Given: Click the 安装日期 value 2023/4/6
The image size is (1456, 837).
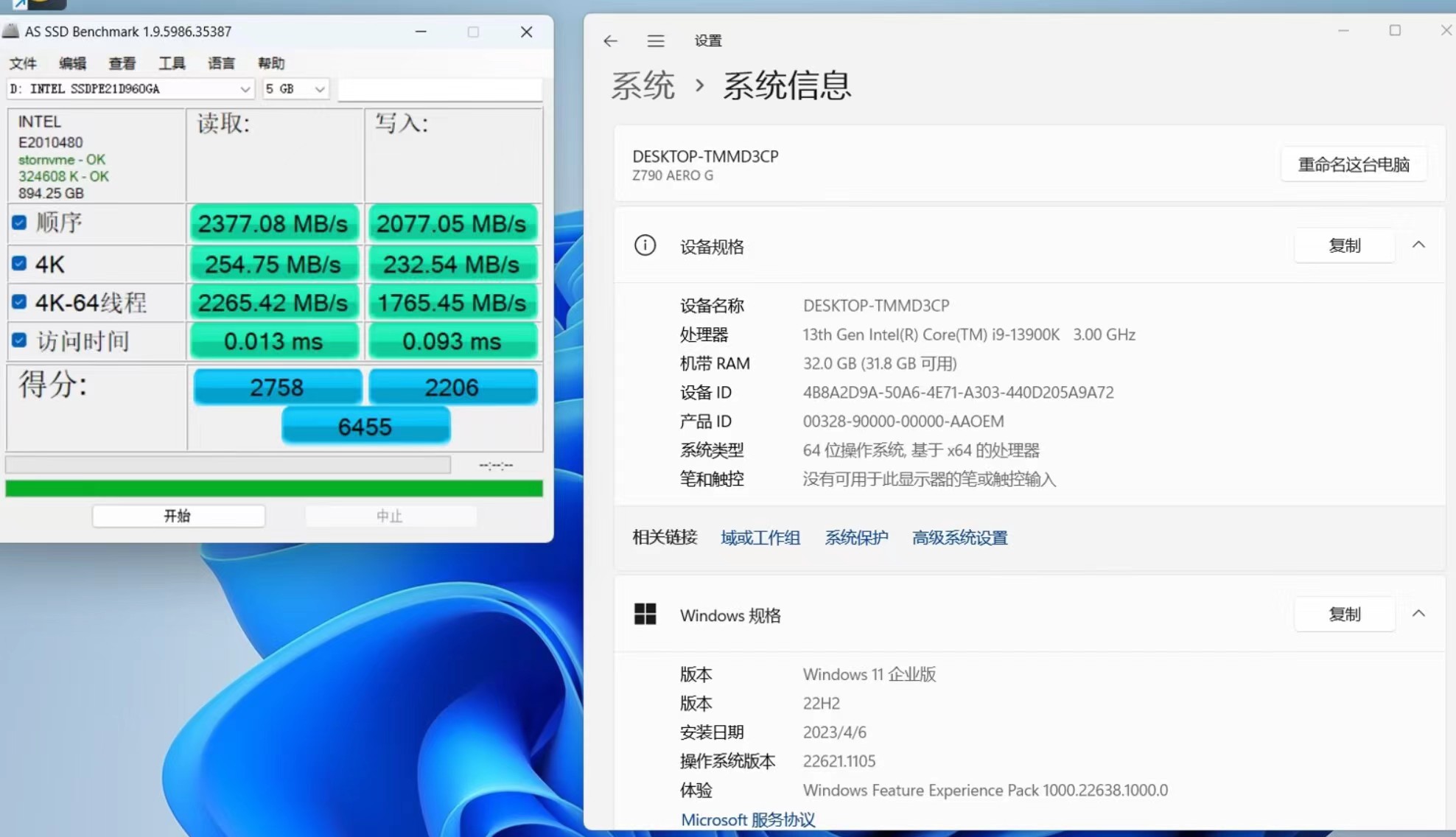Looking at the screenshot, I should [835, 732].
